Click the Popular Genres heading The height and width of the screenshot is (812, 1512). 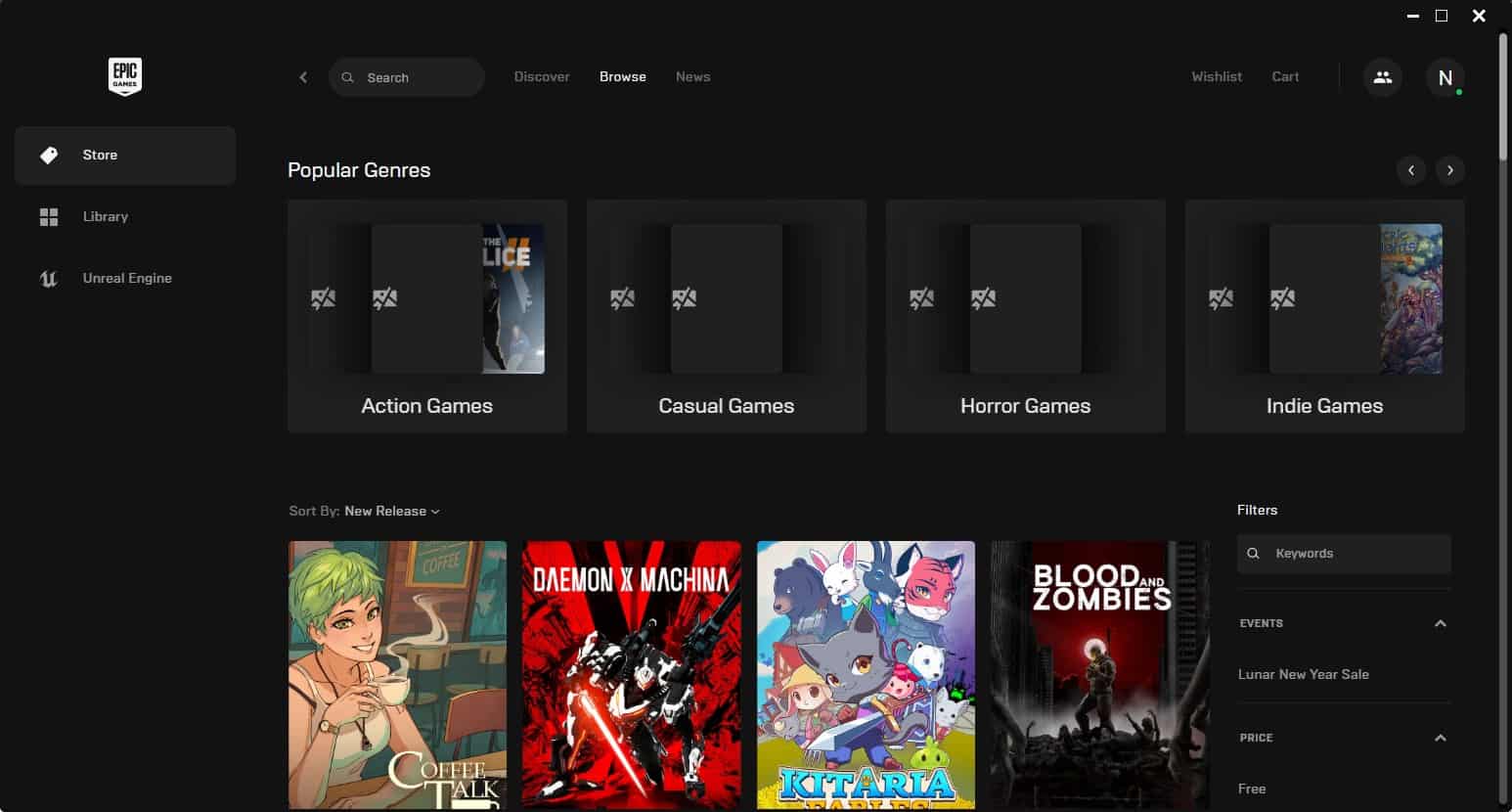(359, 170)
